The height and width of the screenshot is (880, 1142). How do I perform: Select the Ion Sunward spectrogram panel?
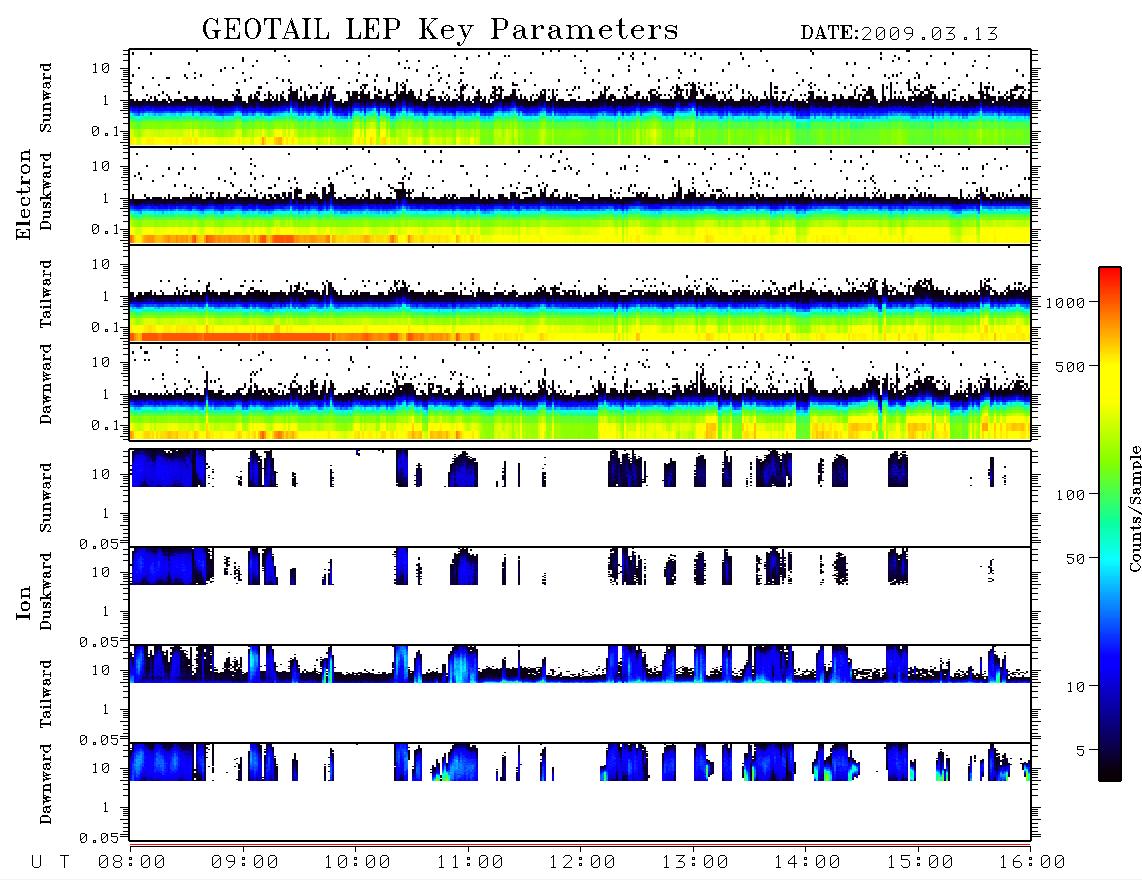[x=580, y=498]
